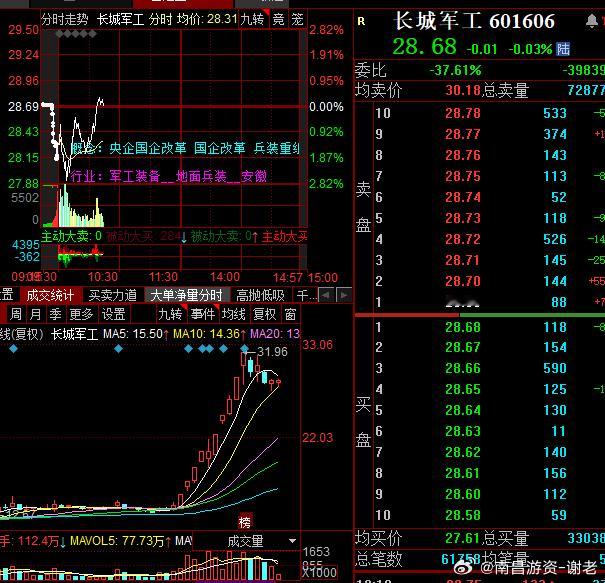Click the 窗 window button on K-line toolbar
The height and width of the screenshot is (583, 605).
(x=290, y=314)
